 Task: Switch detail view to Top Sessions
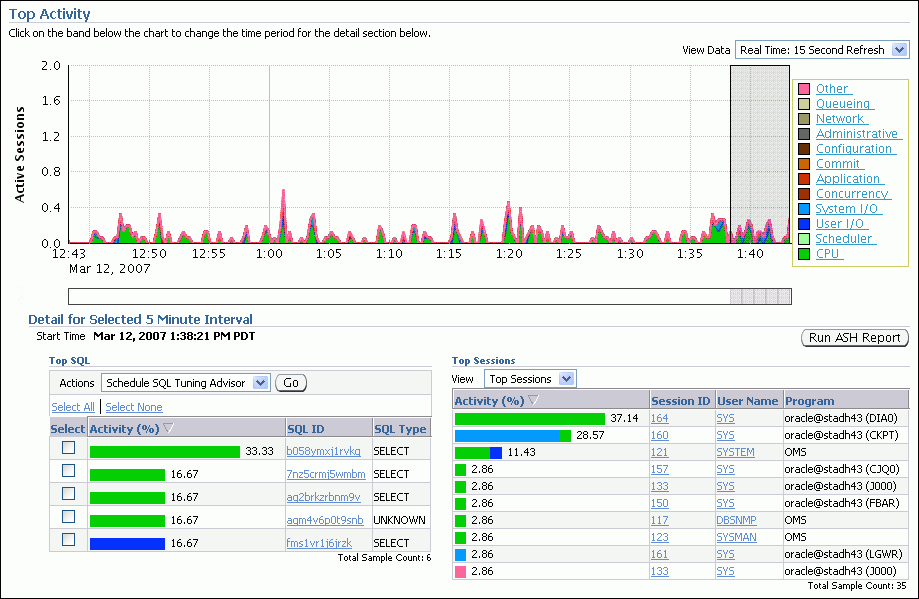[x=530, y=378]
